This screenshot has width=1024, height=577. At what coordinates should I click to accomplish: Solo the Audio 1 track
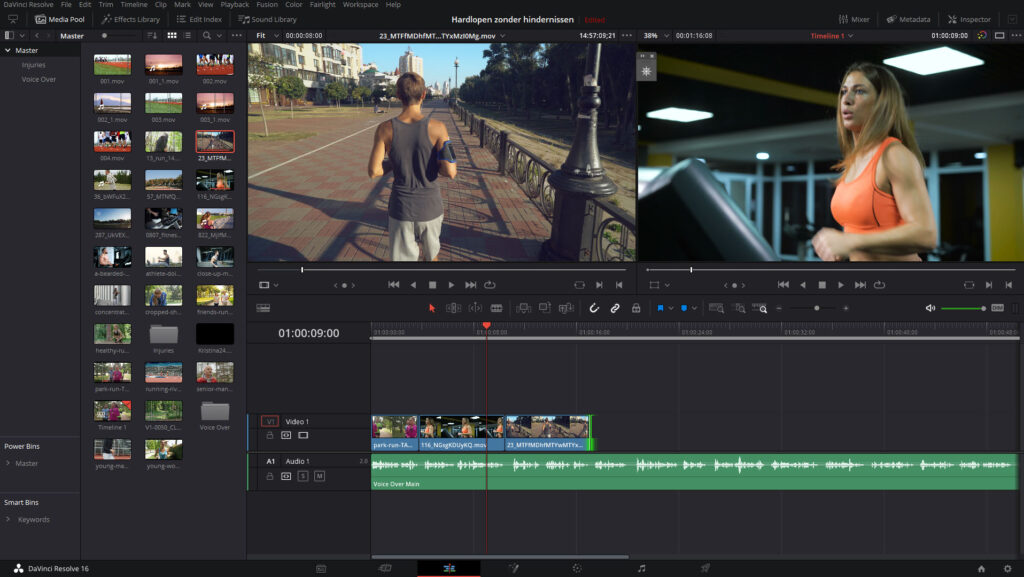pos(303,476)
